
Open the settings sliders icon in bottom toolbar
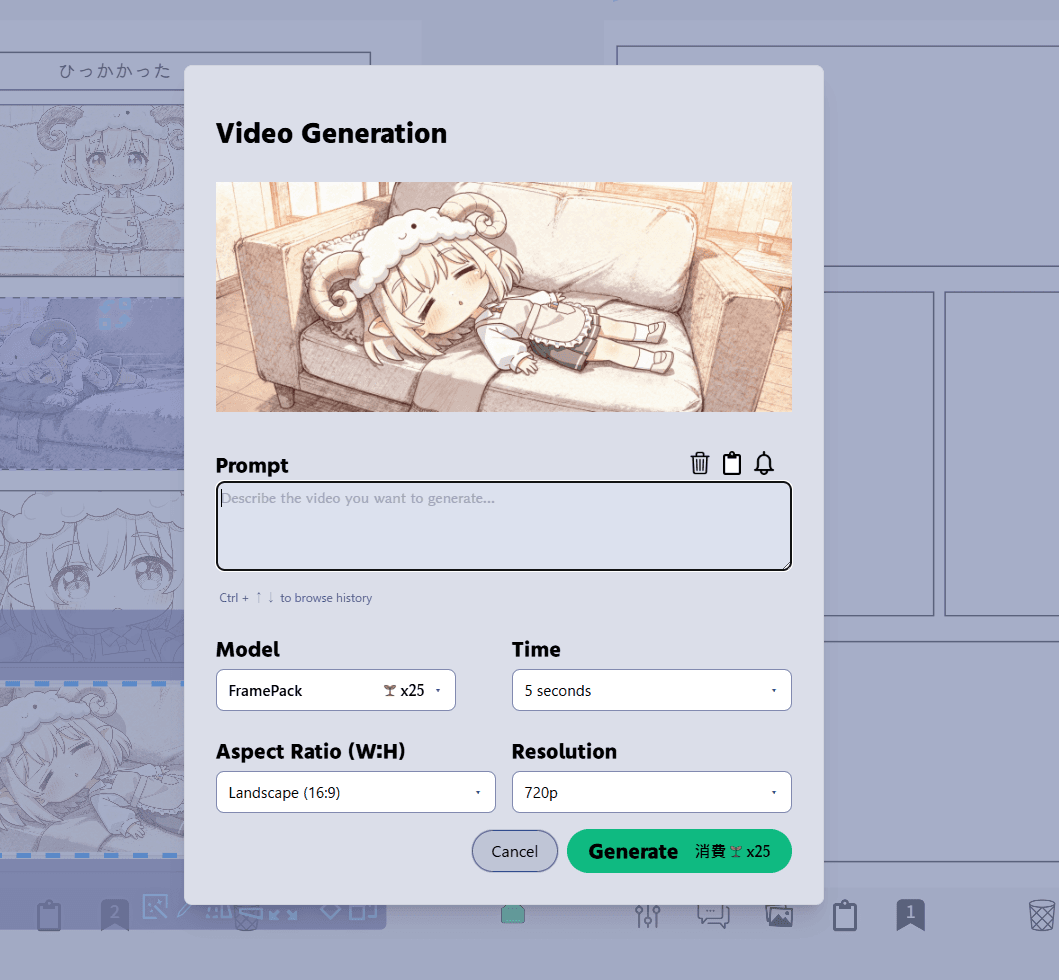pyautogui.click(x=648, y=915)
